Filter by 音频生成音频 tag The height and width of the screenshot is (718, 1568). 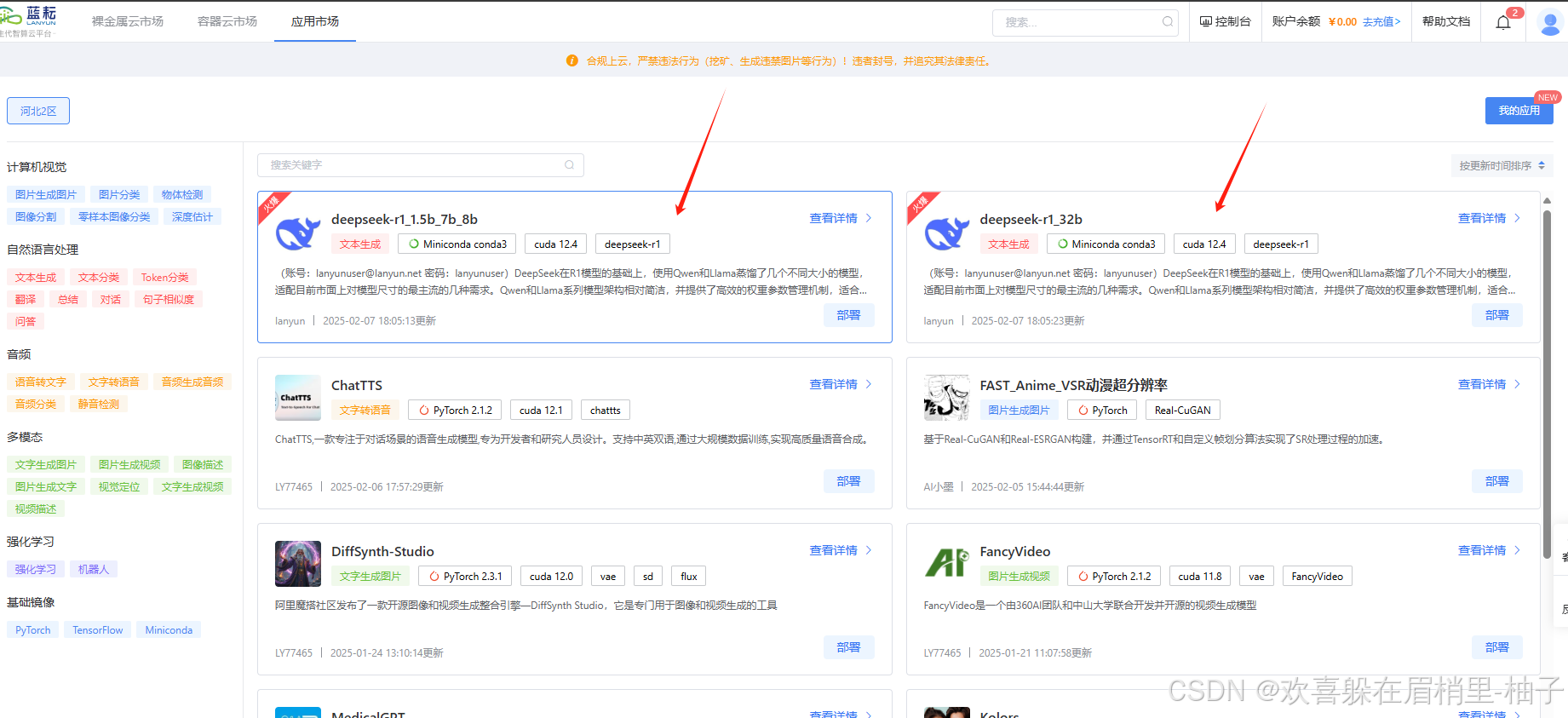tap(192, 382)
